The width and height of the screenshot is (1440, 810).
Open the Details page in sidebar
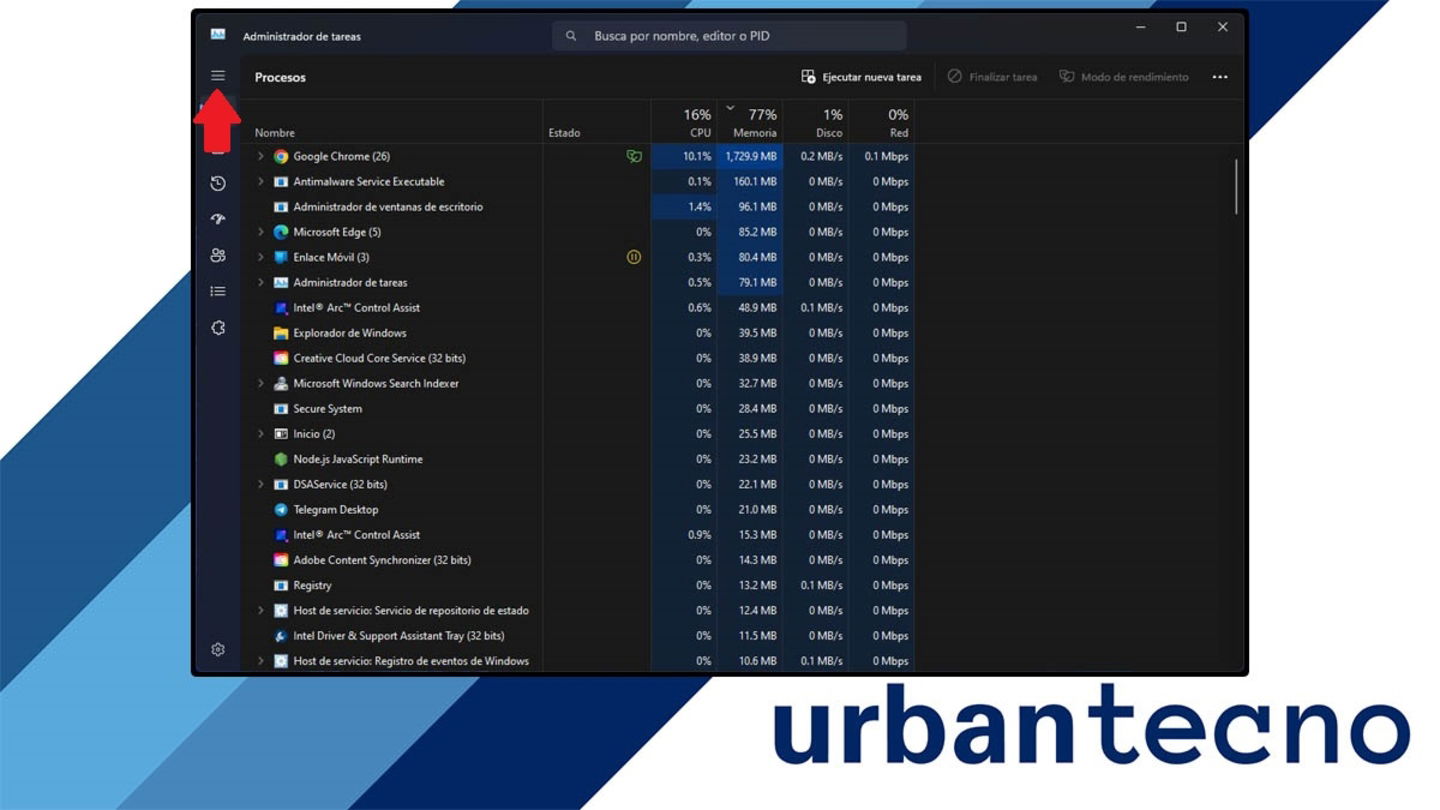pyautogui.click(x=218, y=292)
